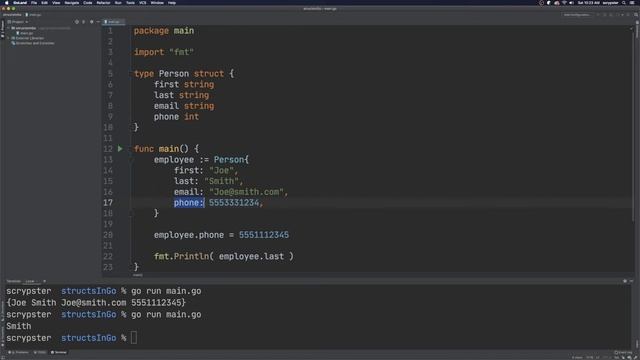640x360 pixels.
Task: Click line 17 highlighted 'phone:' text
Action: click(189, 202)
